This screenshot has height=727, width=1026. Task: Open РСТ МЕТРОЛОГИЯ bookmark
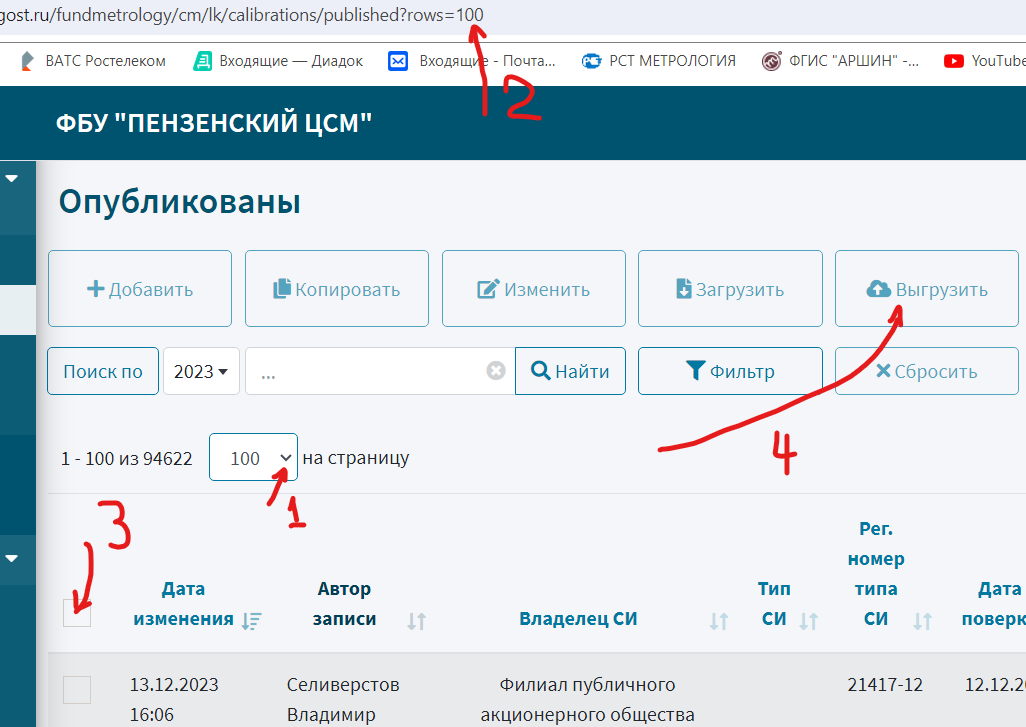click(x=660, y=61)
